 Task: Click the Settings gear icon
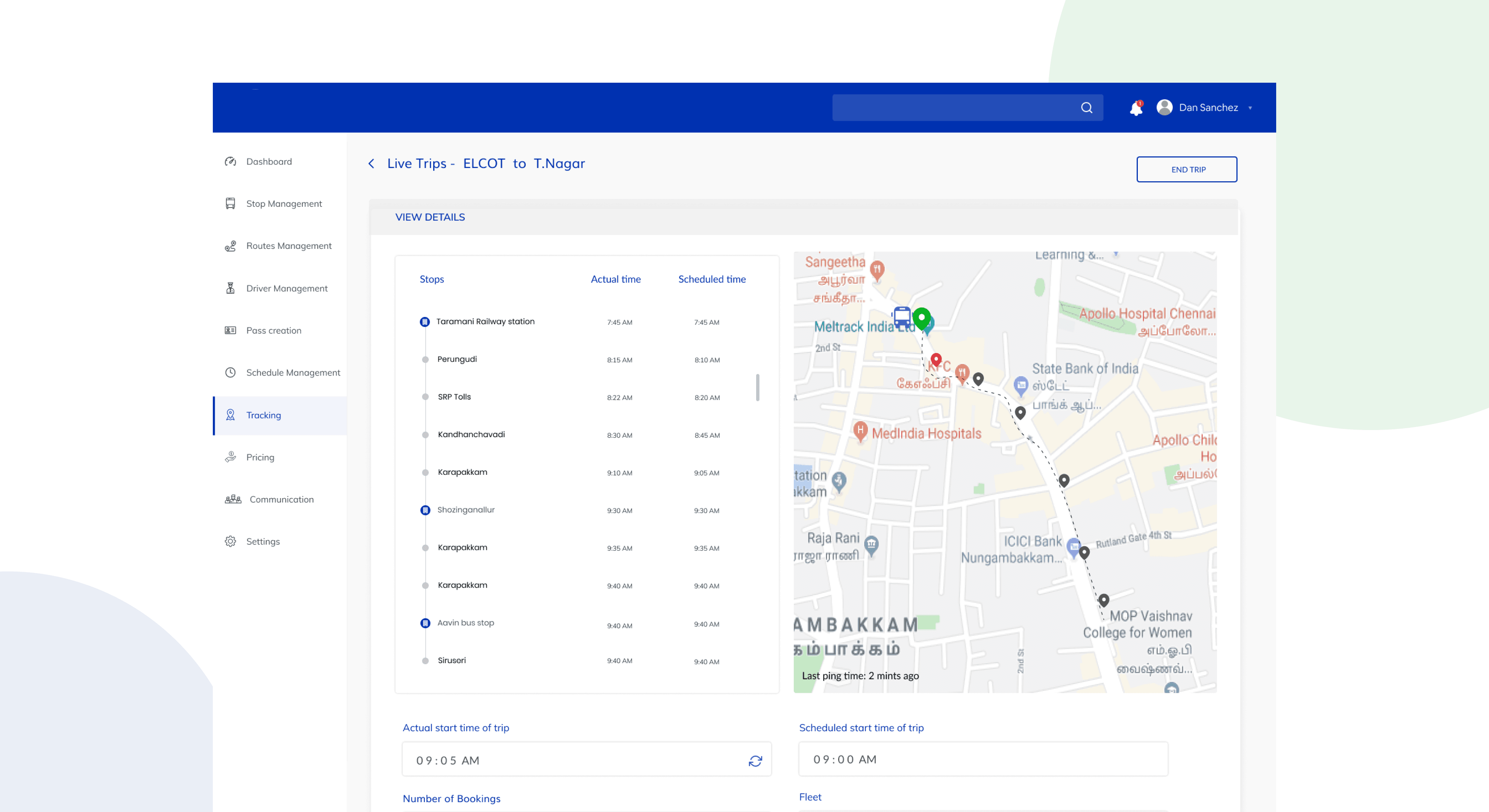coord(230,542)
